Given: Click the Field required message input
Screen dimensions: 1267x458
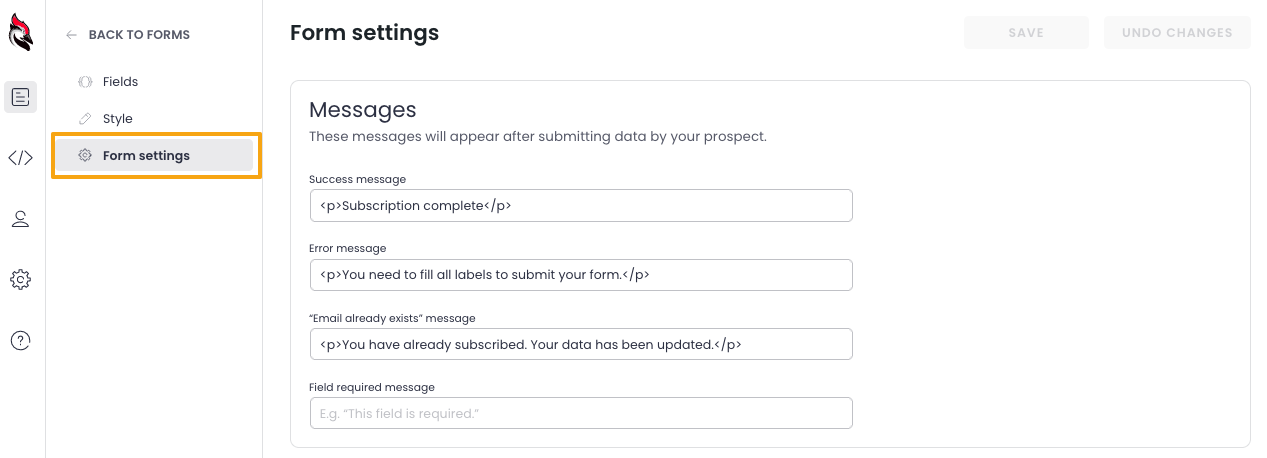Looking at the screenshot, I should 581,413.
